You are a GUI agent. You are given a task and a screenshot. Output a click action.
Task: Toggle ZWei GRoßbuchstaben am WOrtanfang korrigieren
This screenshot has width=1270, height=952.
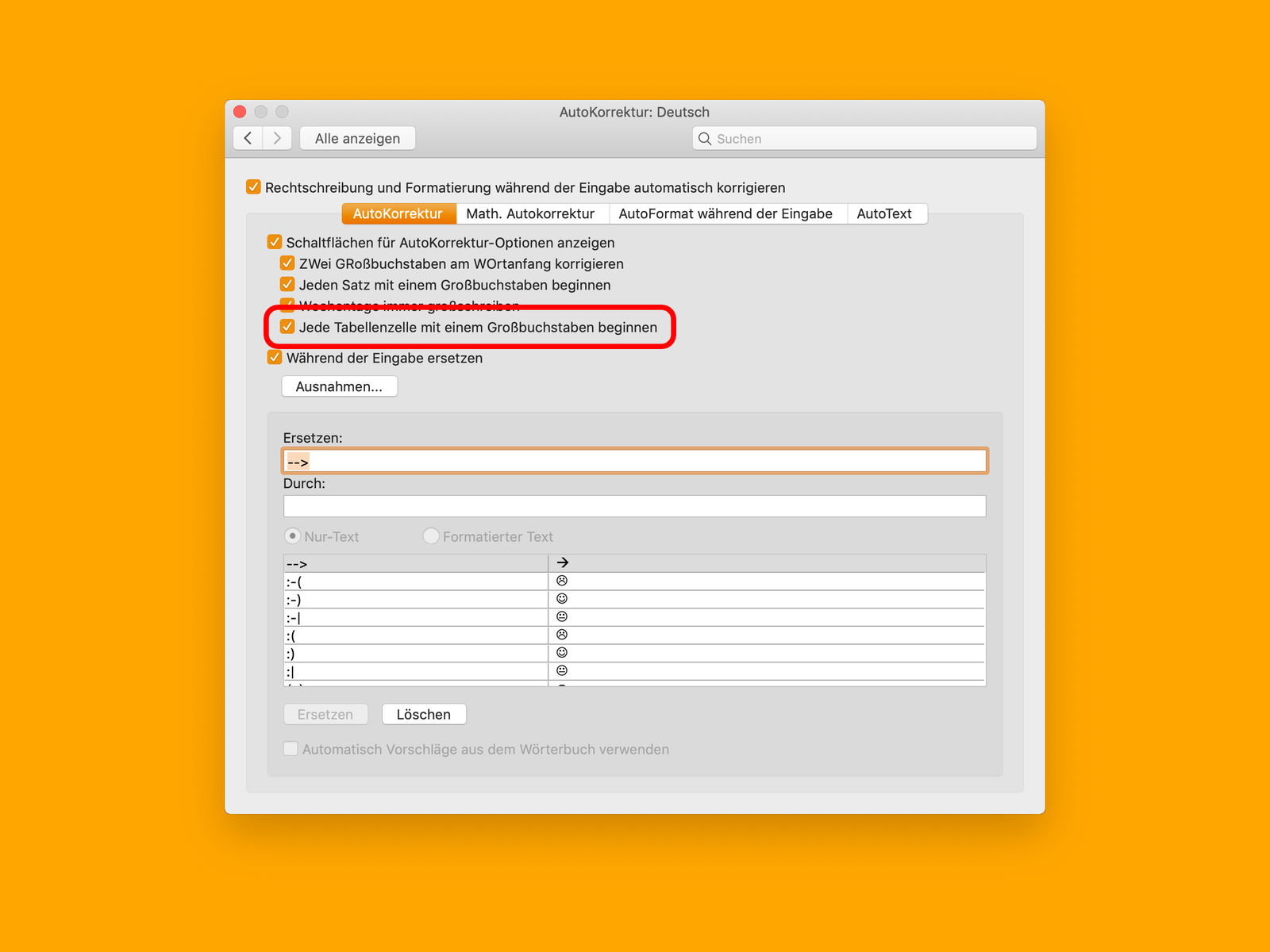(287, 263)
